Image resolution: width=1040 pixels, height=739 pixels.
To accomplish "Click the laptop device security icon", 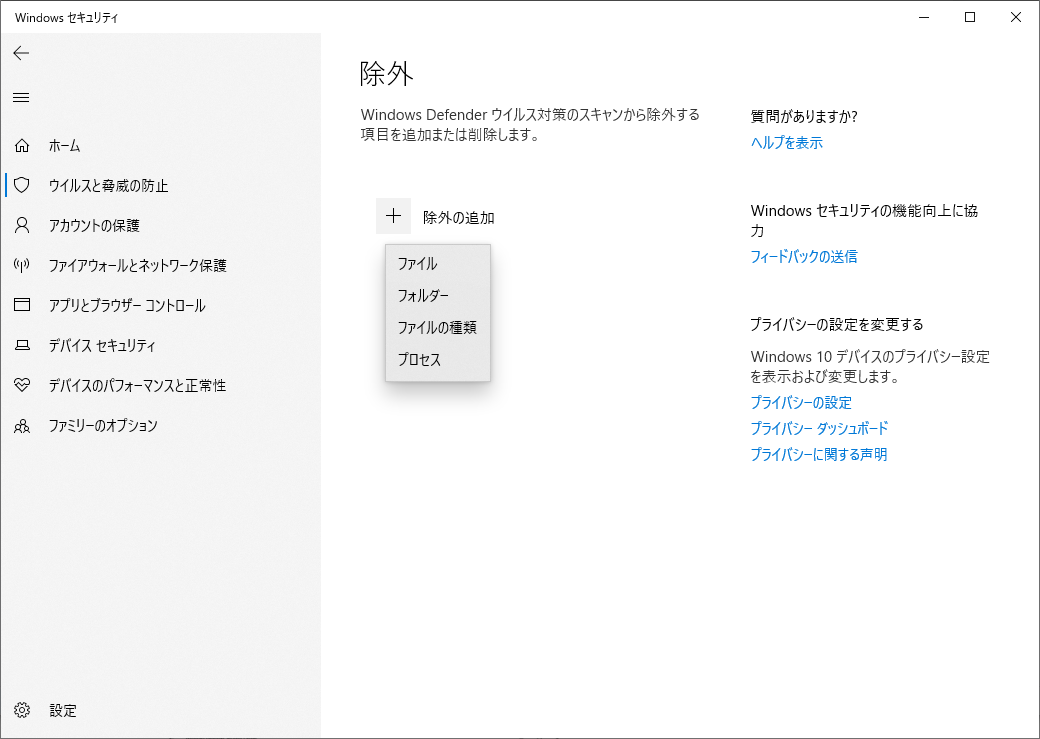I will point(22,345).
